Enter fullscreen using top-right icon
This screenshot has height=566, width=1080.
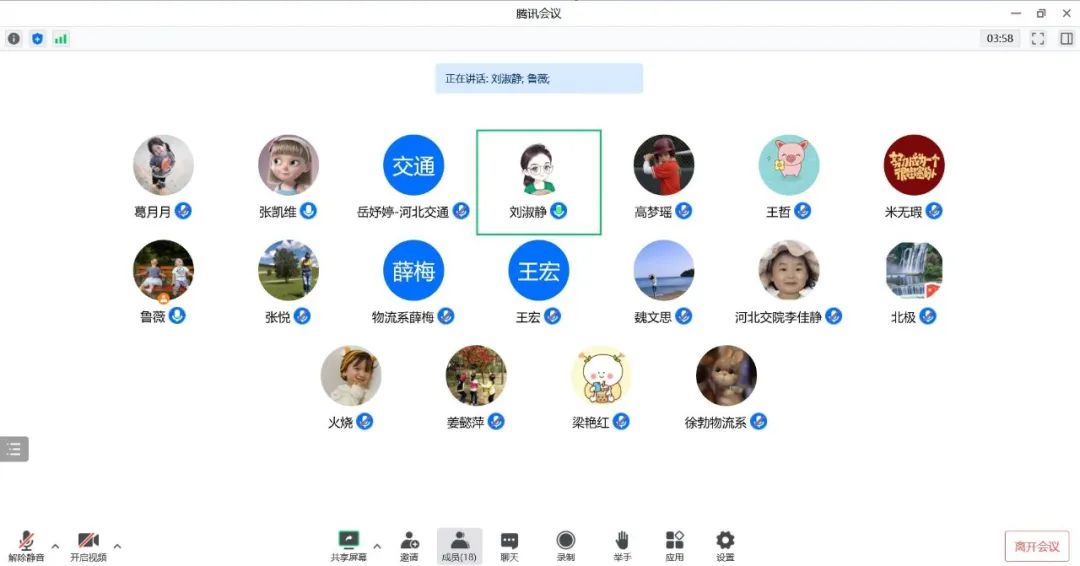pos(1037,39)
